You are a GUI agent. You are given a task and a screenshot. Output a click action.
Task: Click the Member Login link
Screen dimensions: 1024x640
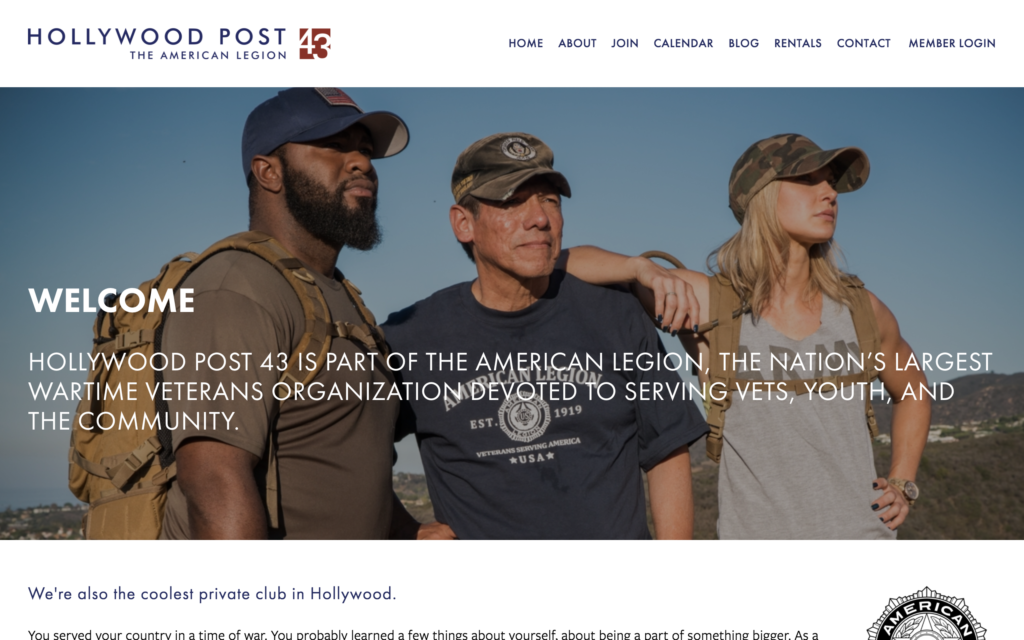(952, 43)
